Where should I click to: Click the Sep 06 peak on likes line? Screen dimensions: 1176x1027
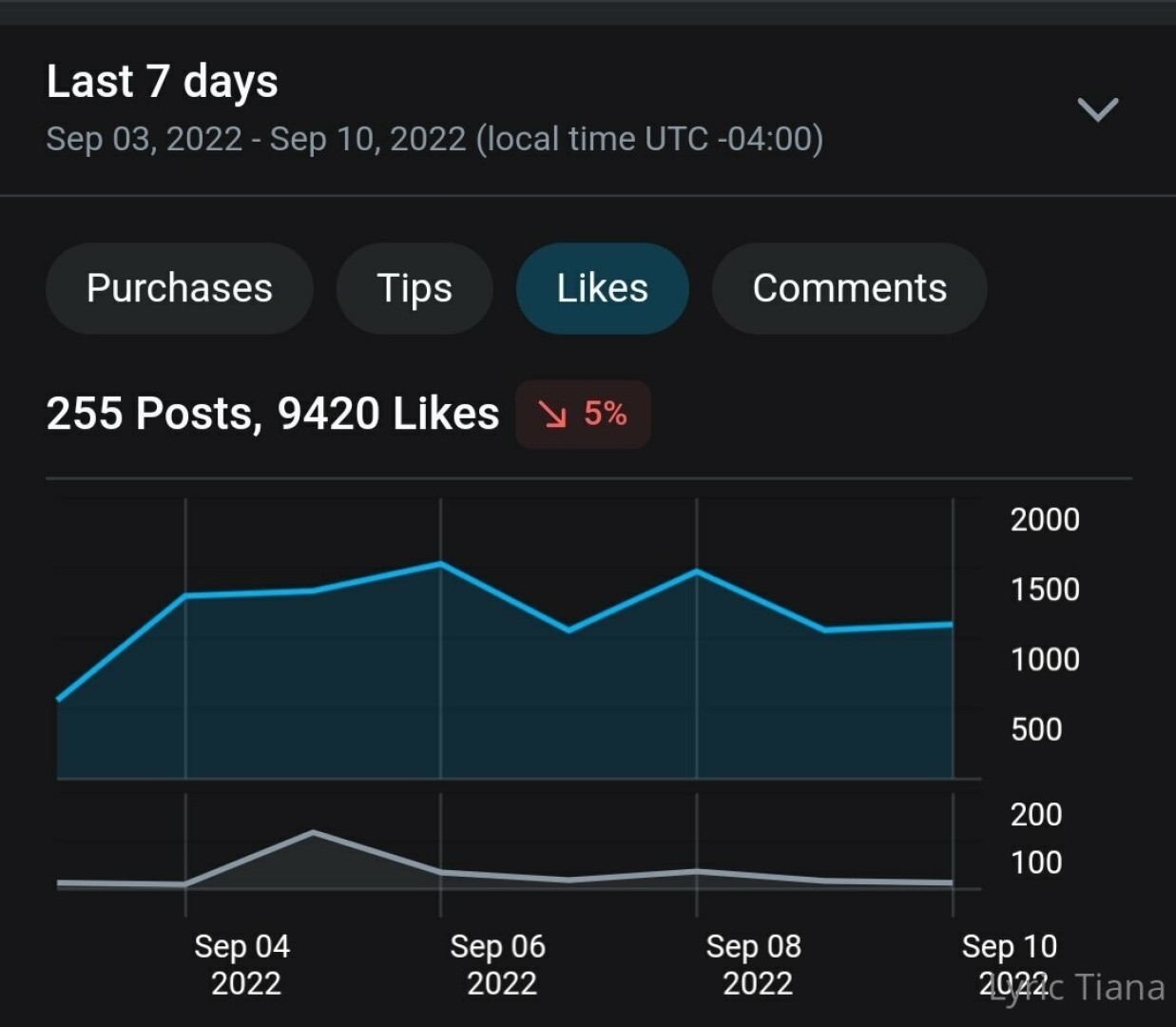pos(440,564)
